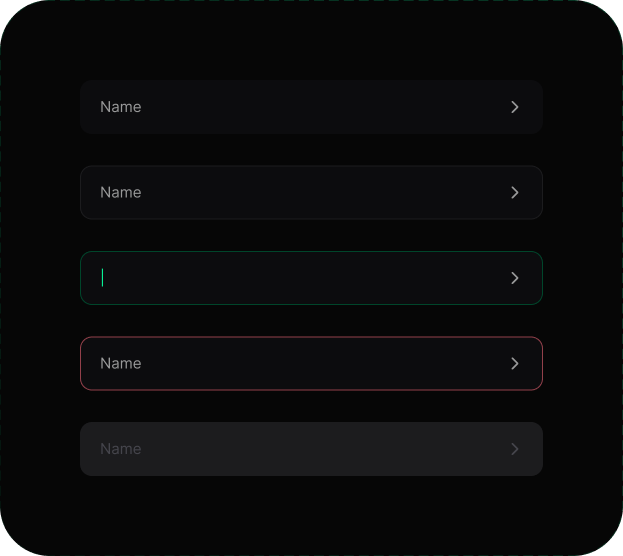Click the green text cursor in the focused field
The width and height of the screenshot is (623, 556).
[x=103, y=277]
